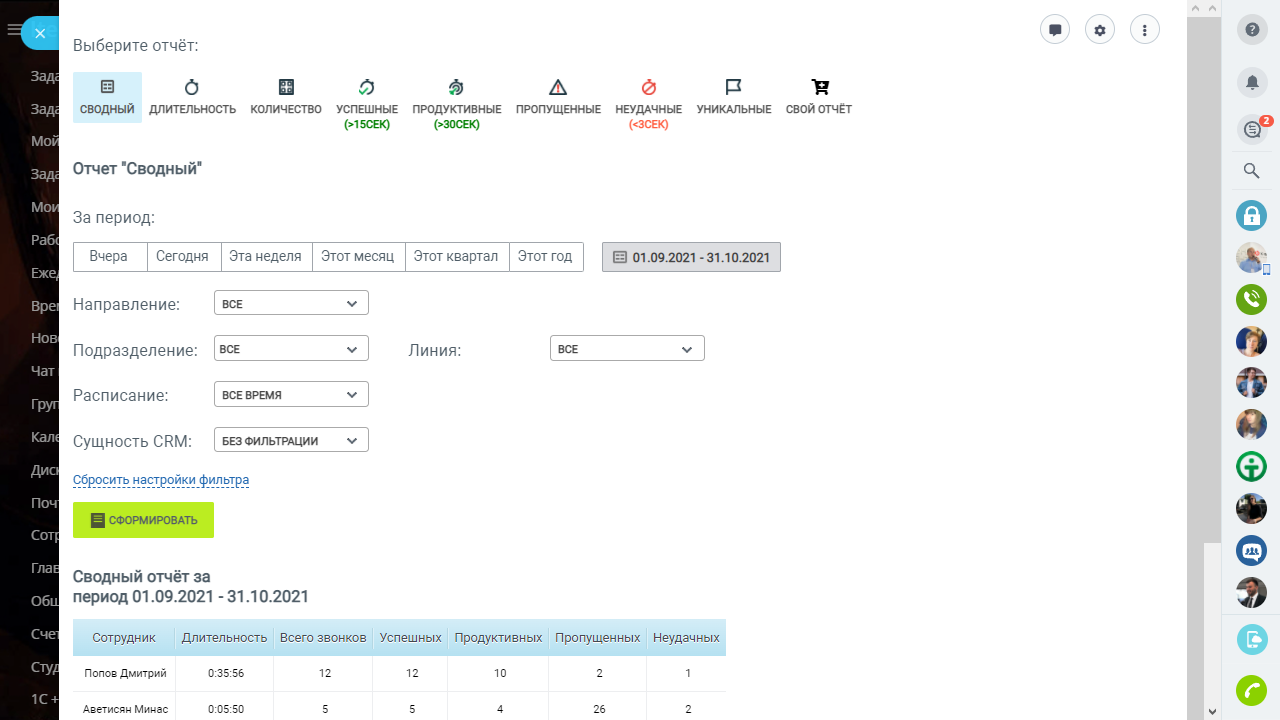Viewport: 1280px width, 720px height.
Task: Open the gear settings icon
Action: [x=1100, y=29]
